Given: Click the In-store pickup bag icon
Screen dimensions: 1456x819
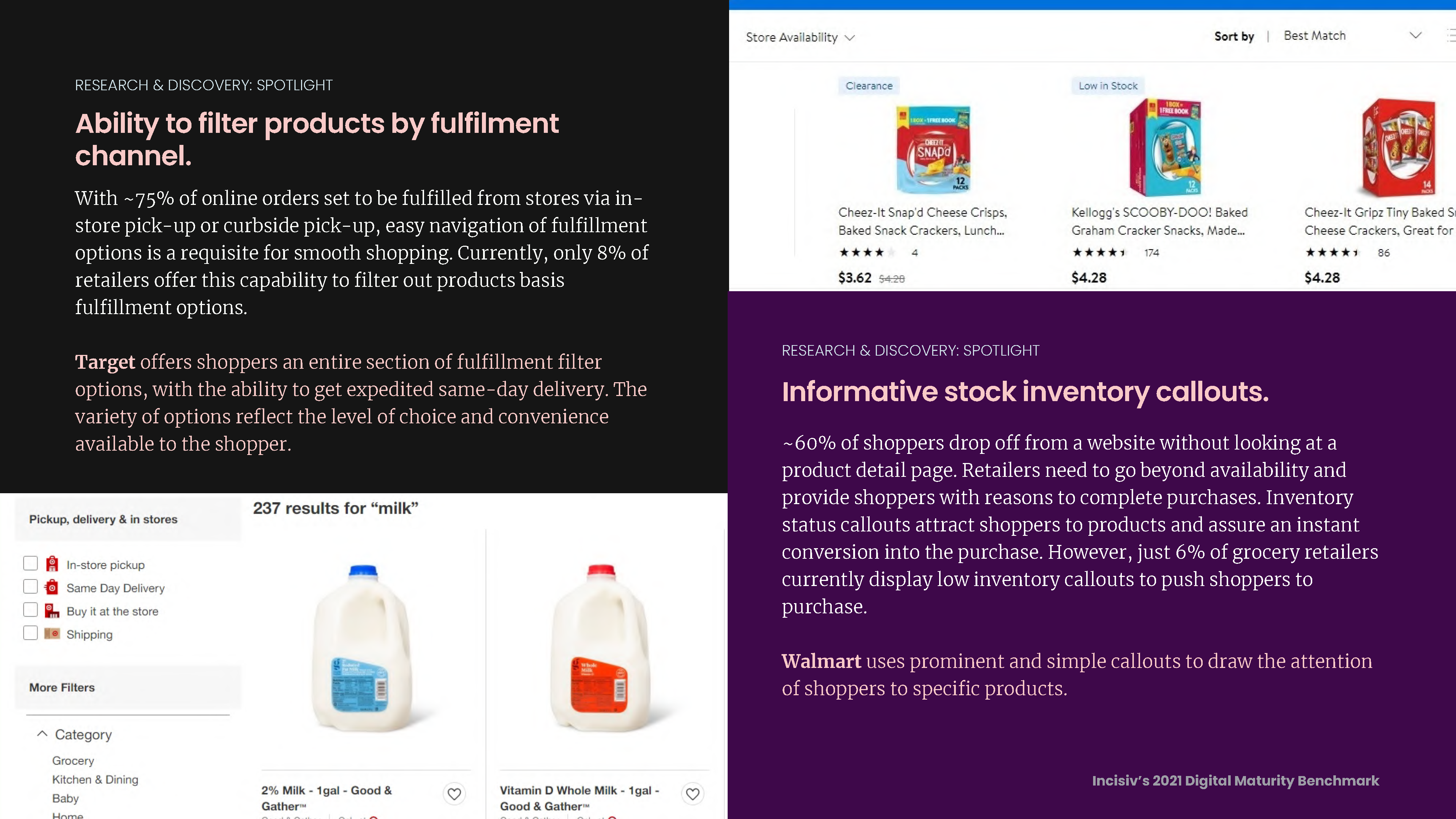Looking at the screenshot, I should point(52,563).
